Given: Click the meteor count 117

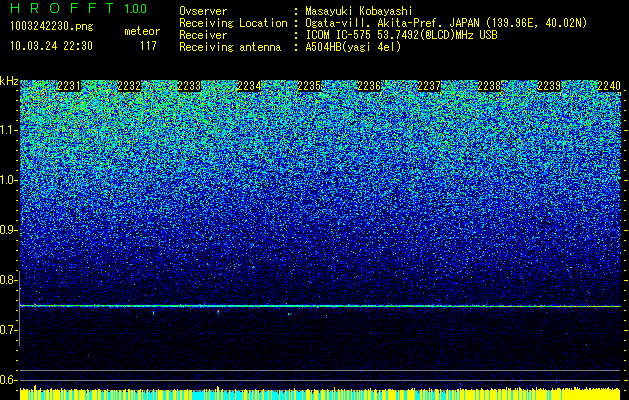Looking at the screenshot, I should coord(148,46).
